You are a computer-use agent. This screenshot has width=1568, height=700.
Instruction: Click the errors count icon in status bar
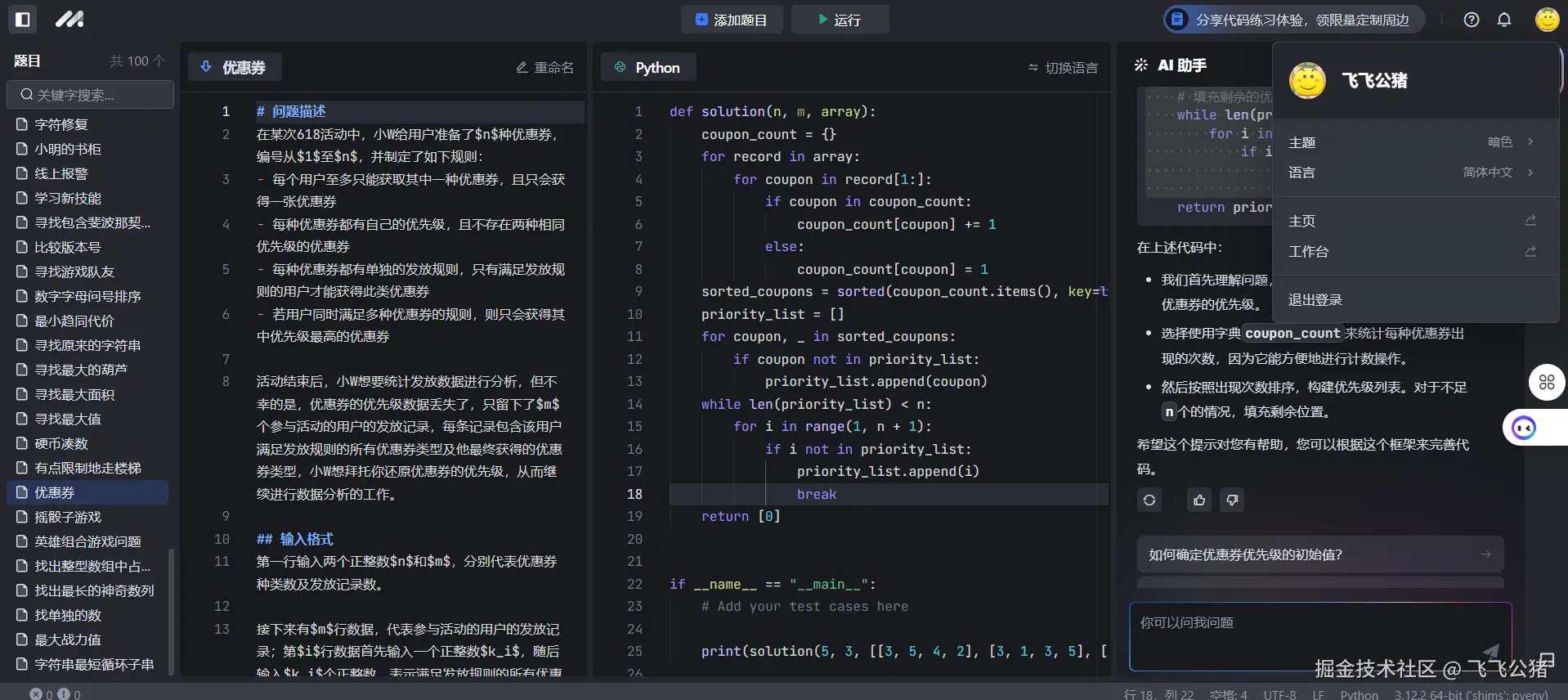tap(36, 693)
